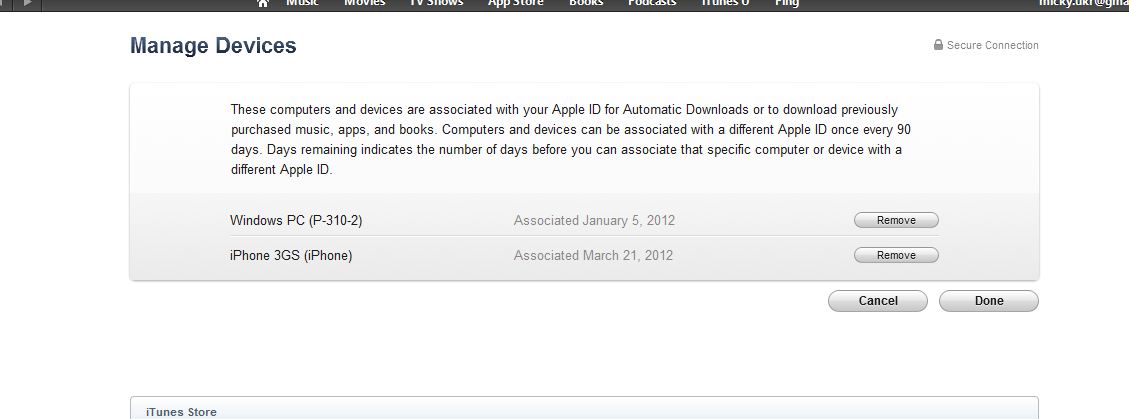Remove the iPhone 3GS device
The height and width of the screenshot is (419, 1129).
[896, 255]
